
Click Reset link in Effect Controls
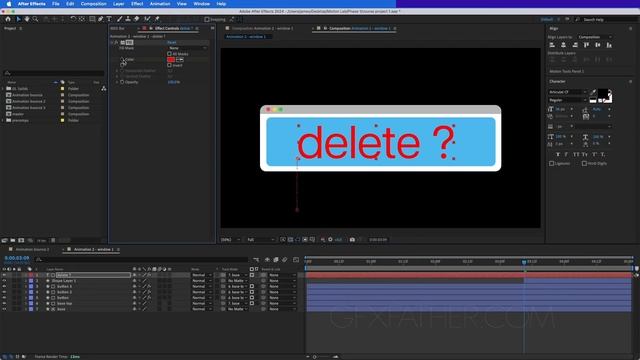pyautogui.click(x=172, y=42)
